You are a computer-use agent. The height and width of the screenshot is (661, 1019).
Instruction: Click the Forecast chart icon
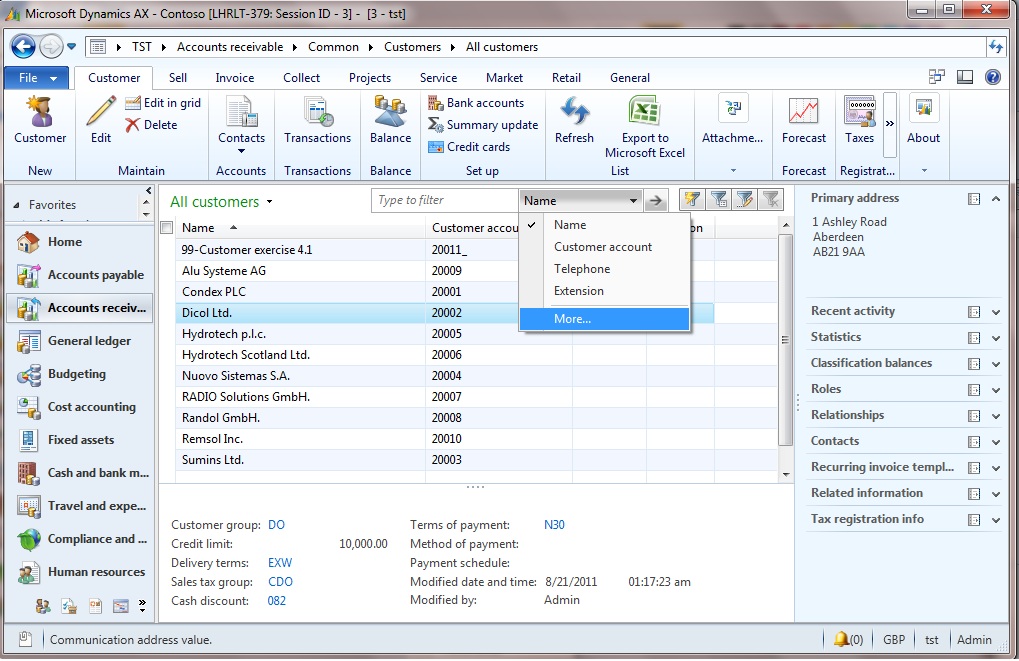(x=804, y=112)
